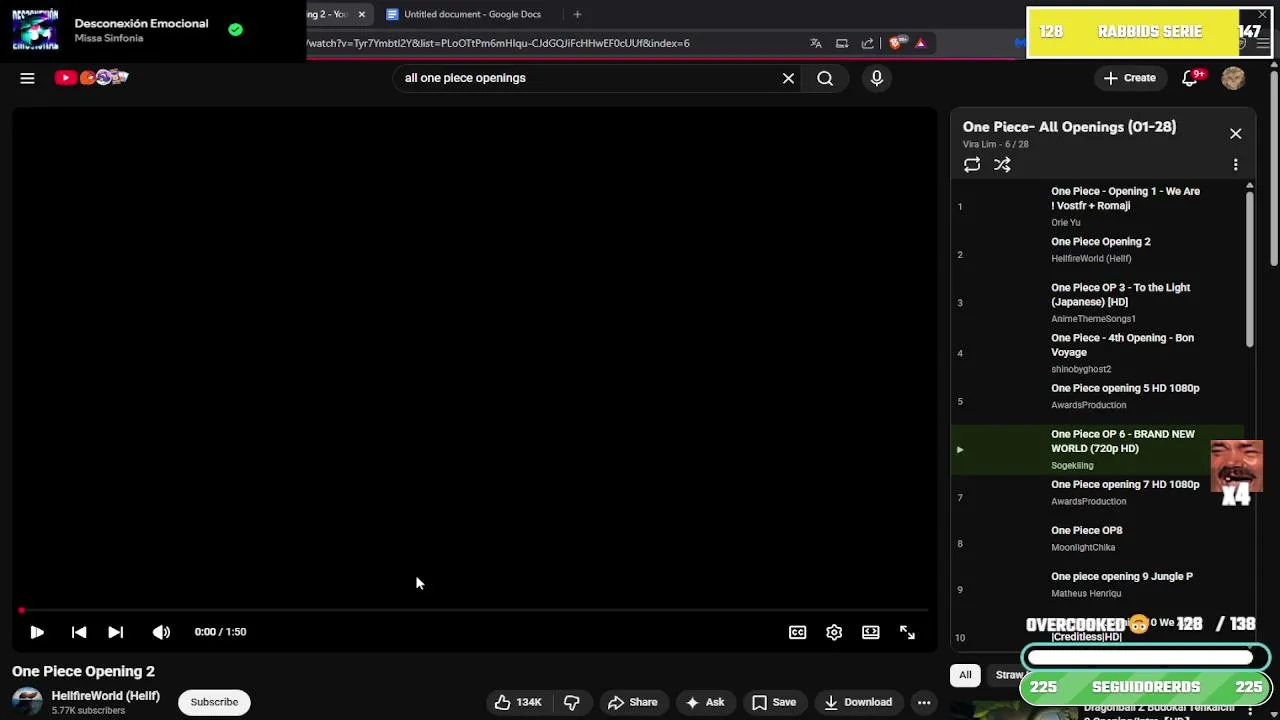This screenshot has height=720, width=1280.
Task: Dislike the video
Action: pyautogui.click(x=571, y=702)
